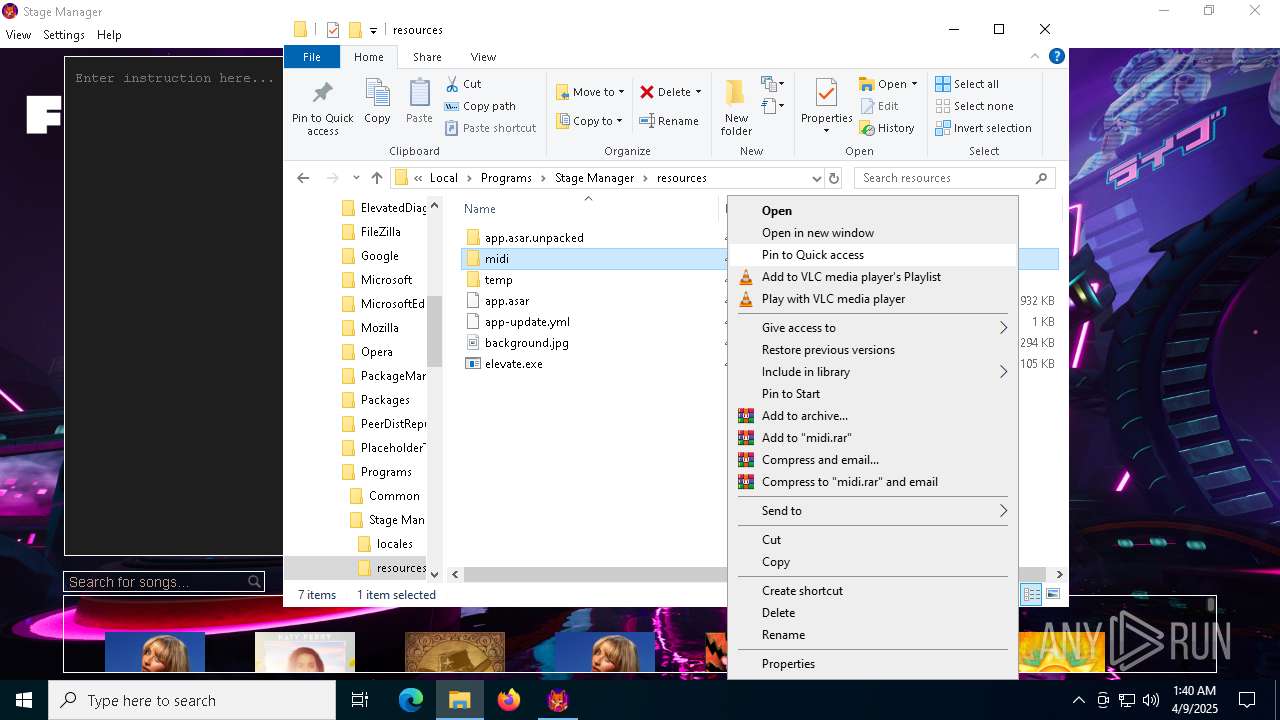Screen dimensions: 1280x720
Task: Click Programs in address breadcrumb
Action: coord(506,178)
